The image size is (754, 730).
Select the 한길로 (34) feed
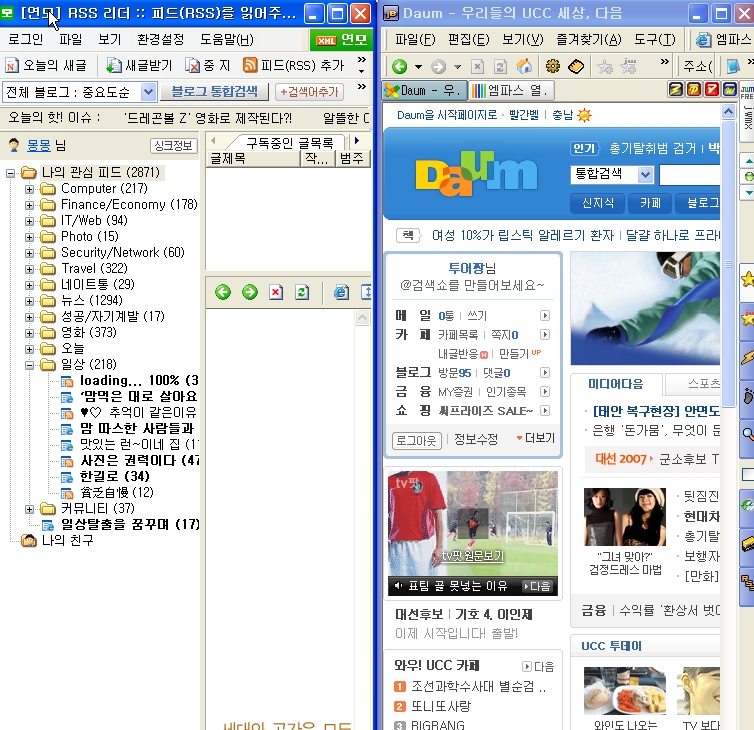[114, 477]
